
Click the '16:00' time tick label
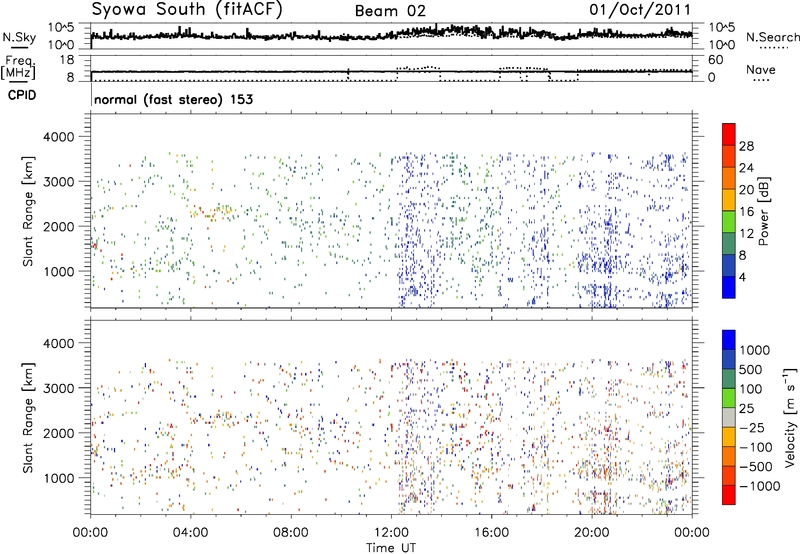click(x=491, y=533)
